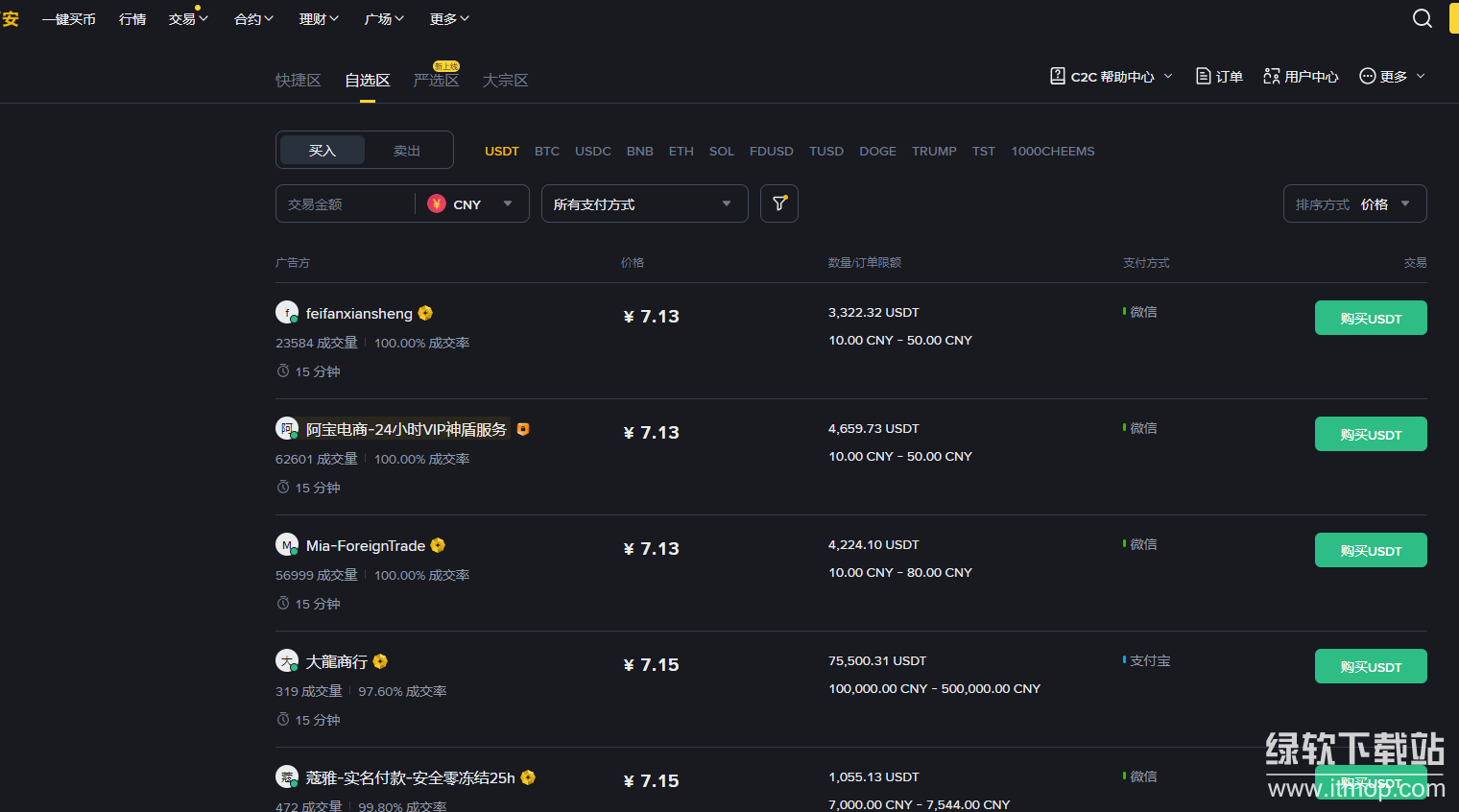
Task: Click the More ellipsis icon
Action: click(x=1368, y=76)
